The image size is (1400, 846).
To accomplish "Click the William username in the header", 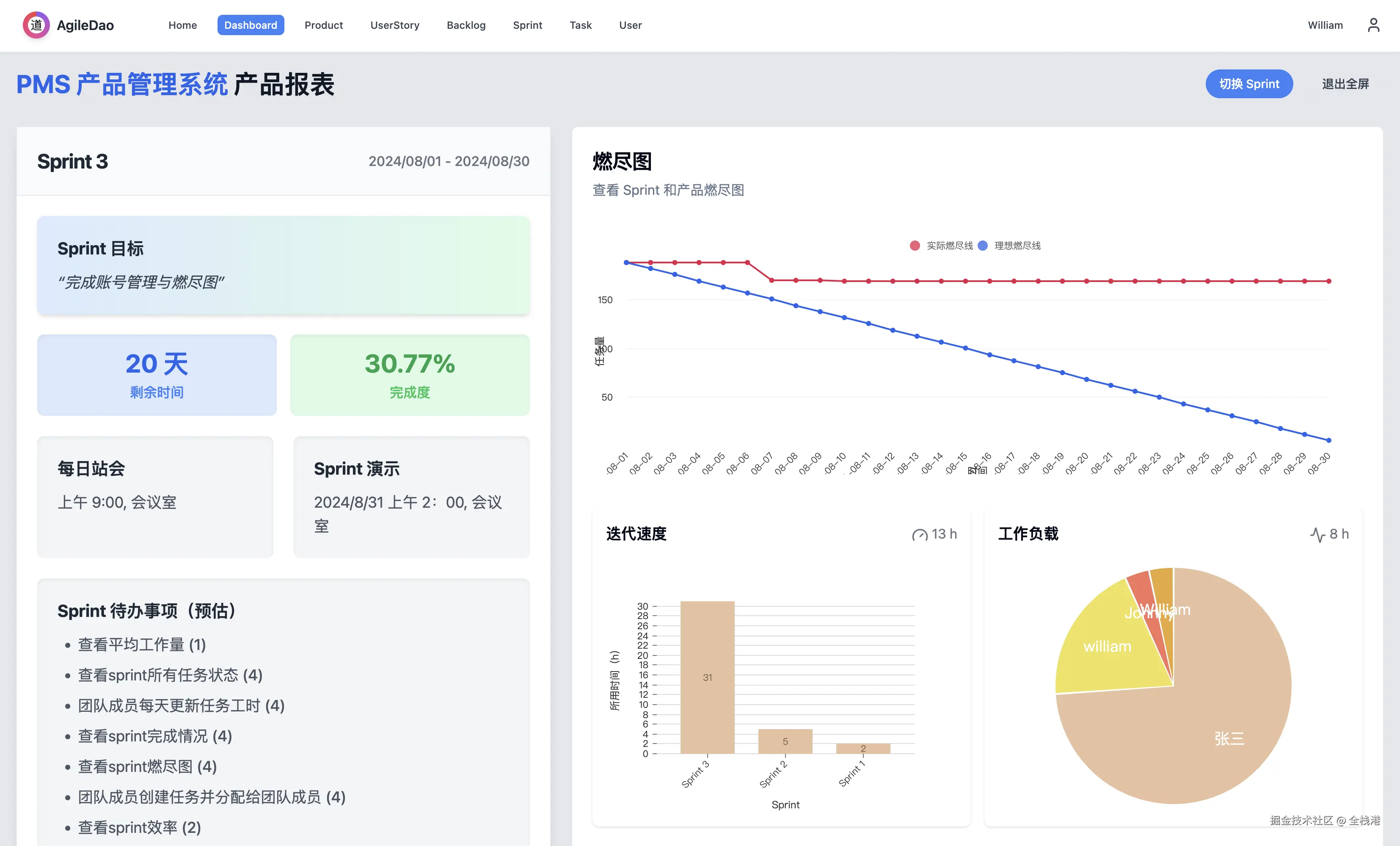I will (1325, 25).
